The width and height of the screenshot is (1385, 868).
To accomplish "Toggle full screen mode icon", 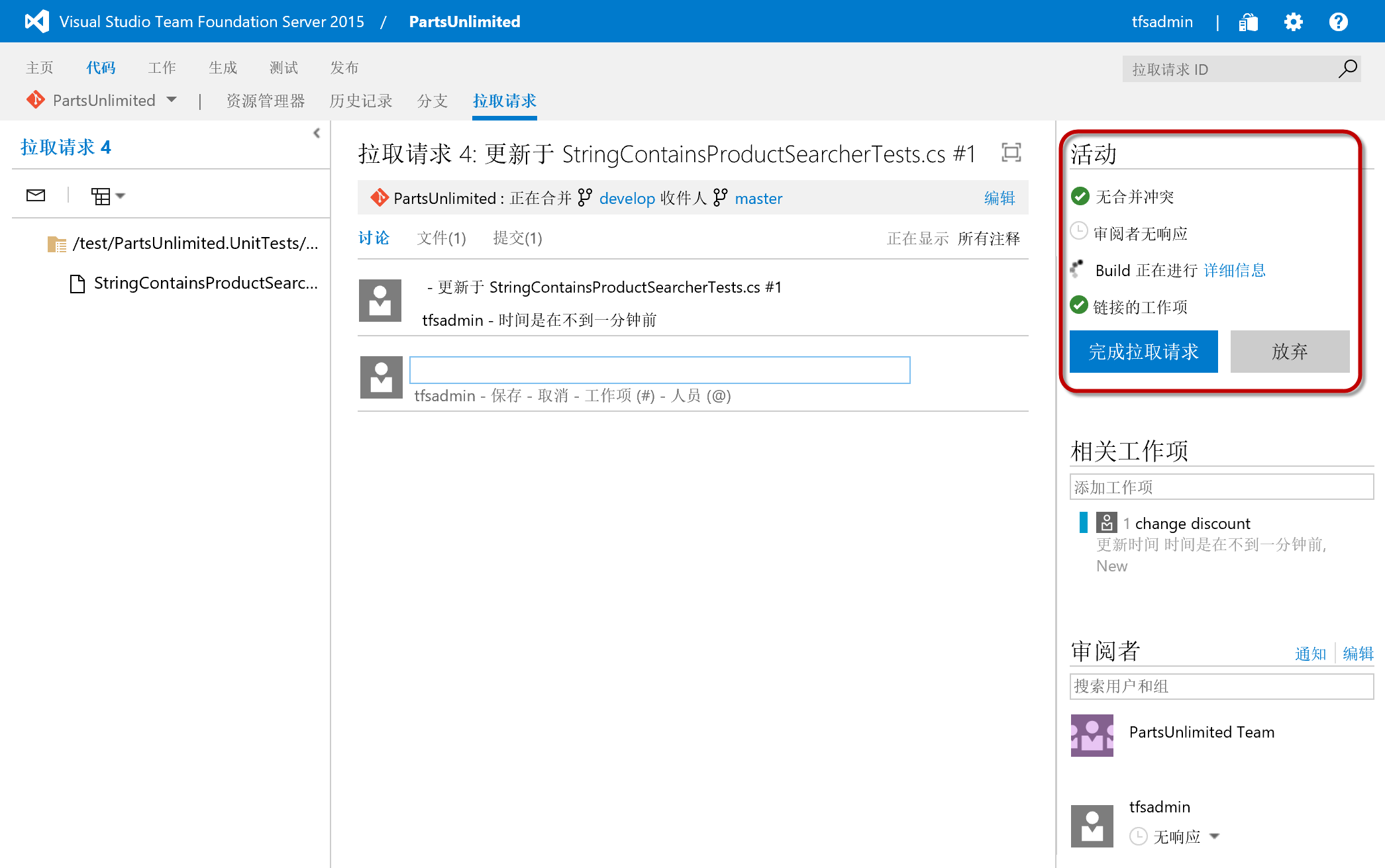I will click(x=1011, y=153).
